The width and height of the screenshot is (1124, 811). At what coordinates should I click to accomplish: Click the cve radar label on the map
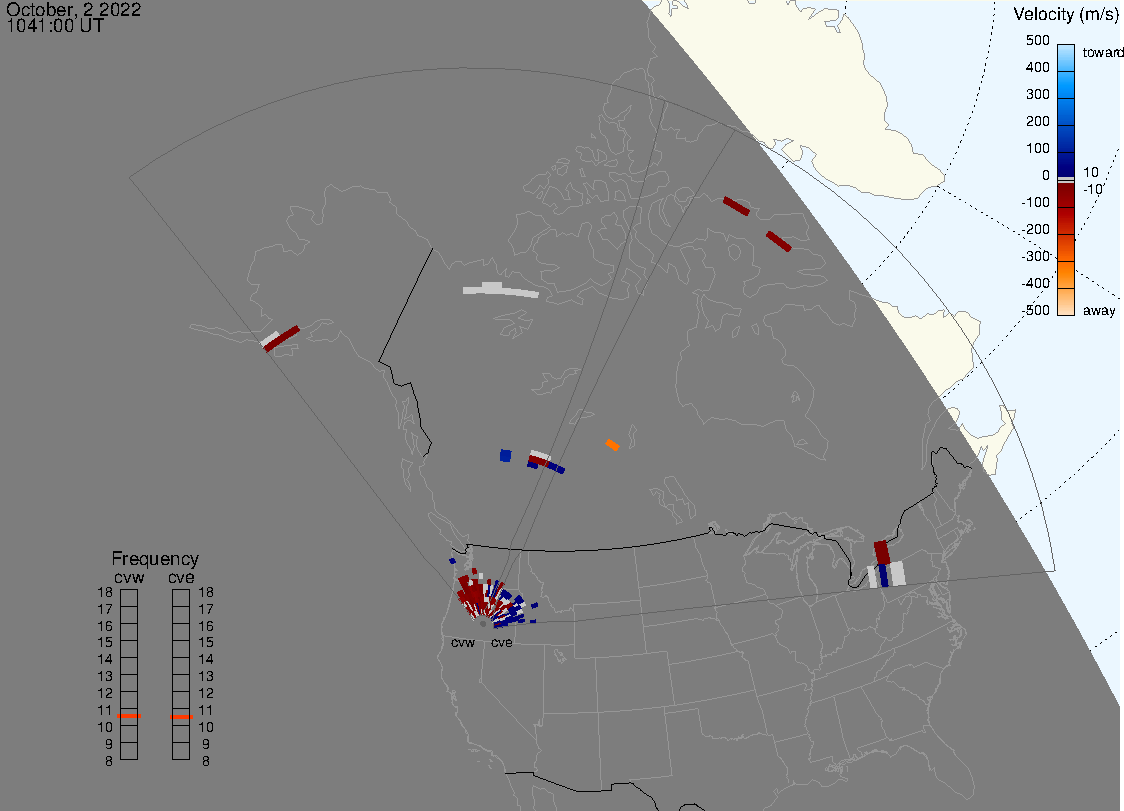click(x=502, y=642)
